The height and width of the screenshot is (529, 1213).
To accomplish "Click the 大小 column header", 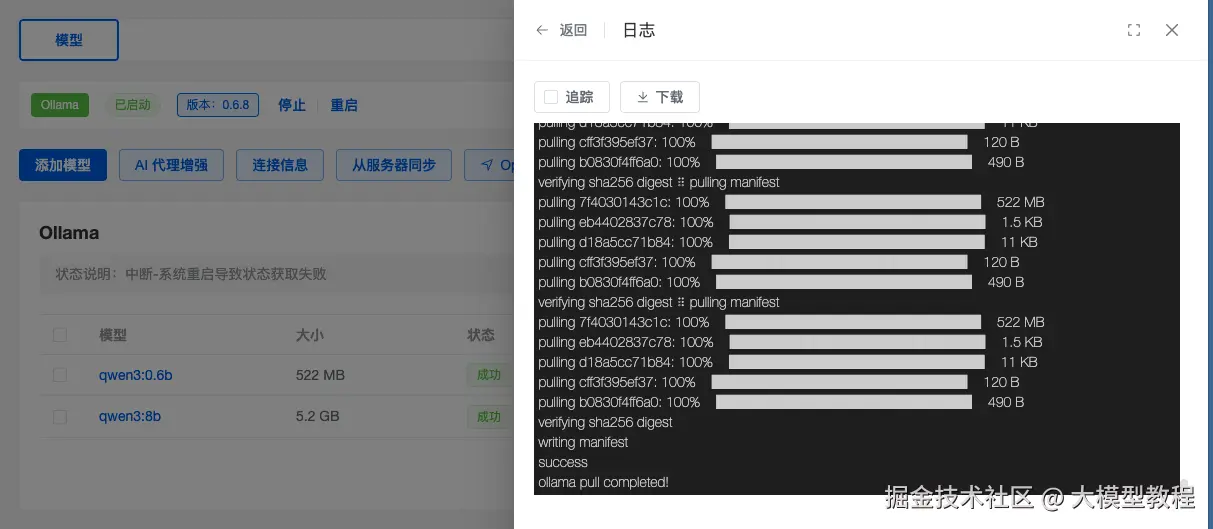I will 310,335.
